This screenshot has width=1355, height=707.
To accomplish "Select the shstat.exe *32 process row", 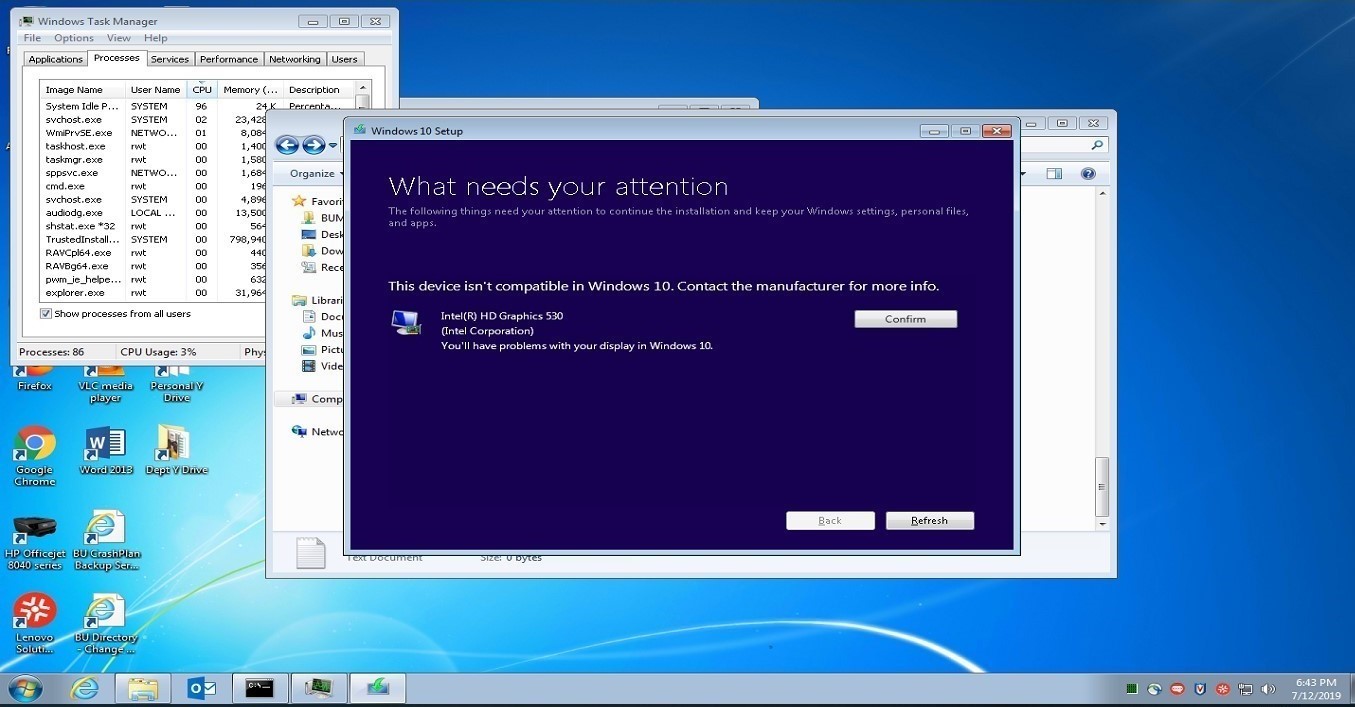I will click(x=198, y=226).
